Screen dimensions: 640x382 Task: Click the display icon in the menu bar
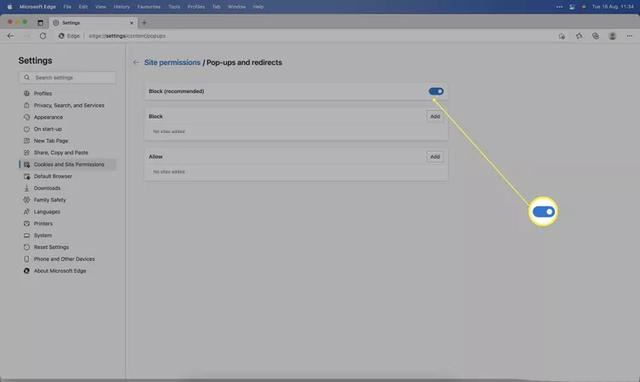pos(572,7)
